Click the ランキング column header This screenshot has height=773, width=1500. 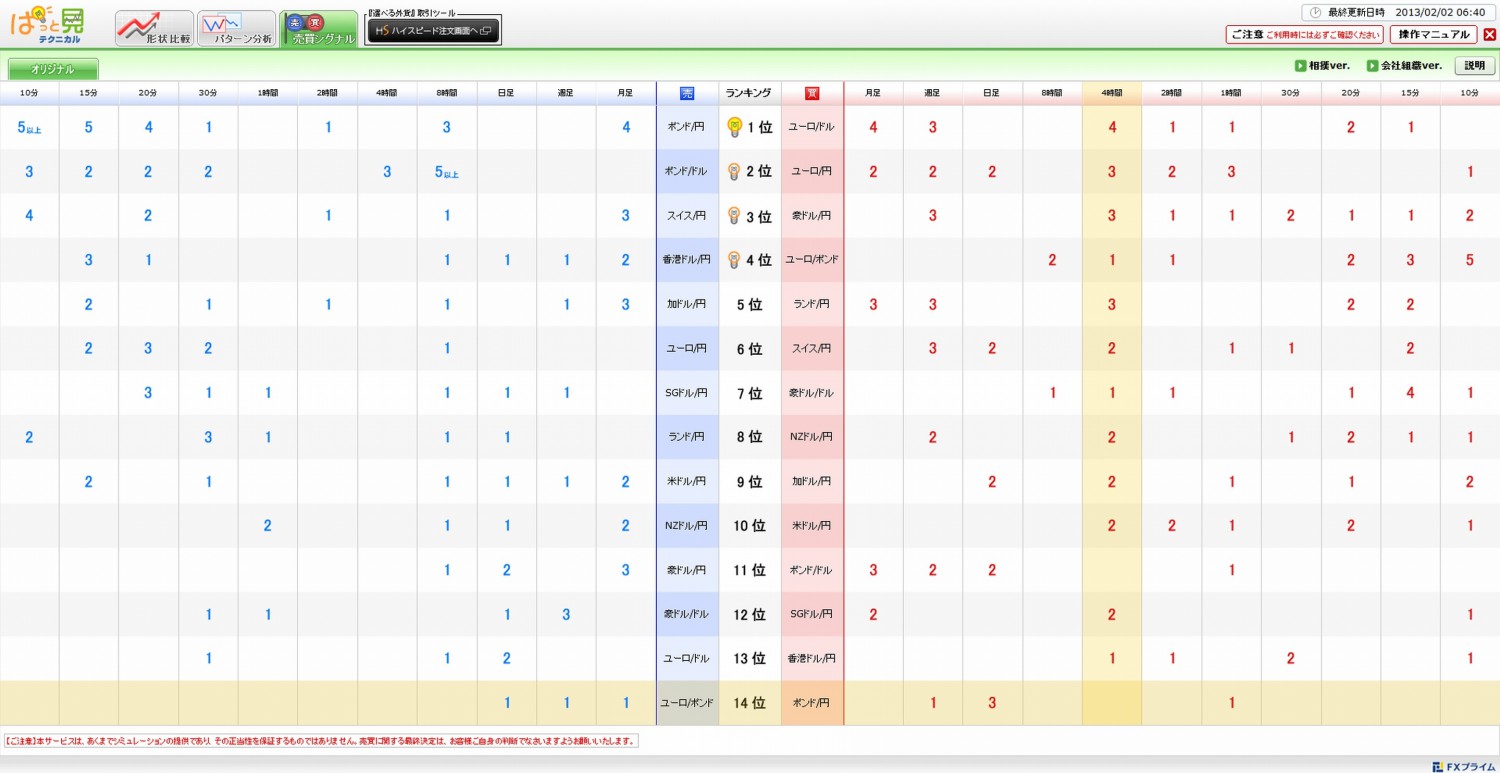point(749,93)
